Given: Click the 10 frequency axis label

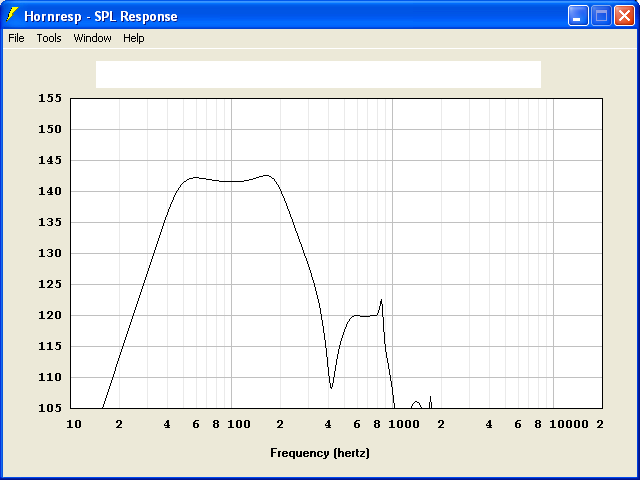Looking at the screenshot, I should [74, 424].
